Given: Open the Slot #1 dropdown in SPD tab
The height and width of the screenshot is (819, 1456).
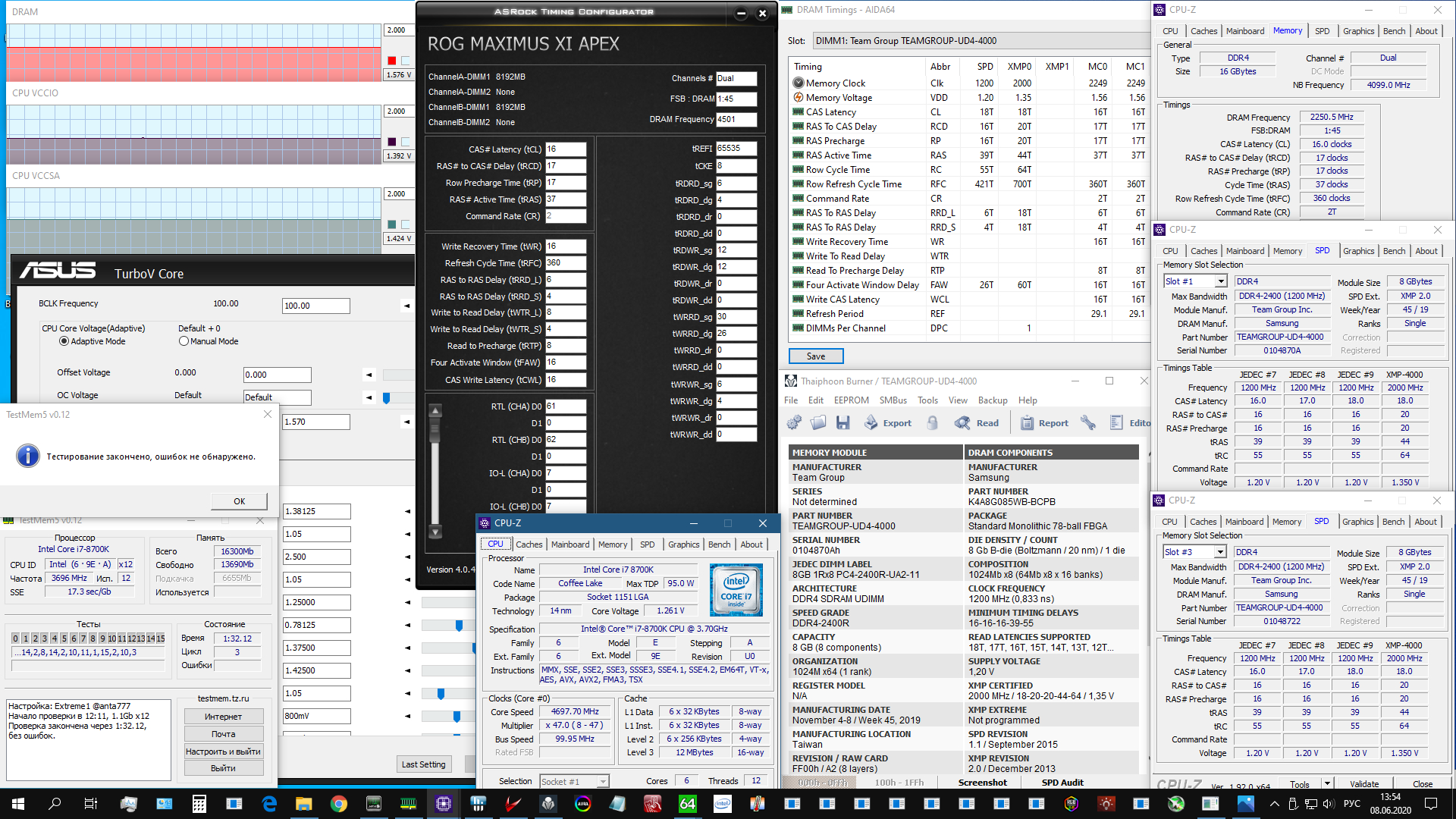Looking at the screenshot, I should click(1221, 281).
